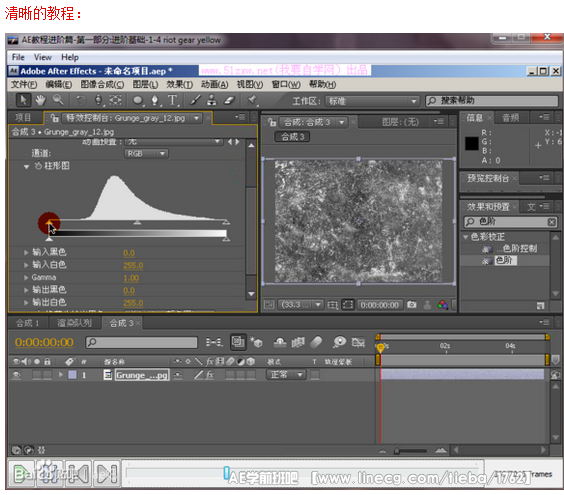Click the histogram input white slider triangle
The image size is (564, 495).
(226, 223)
